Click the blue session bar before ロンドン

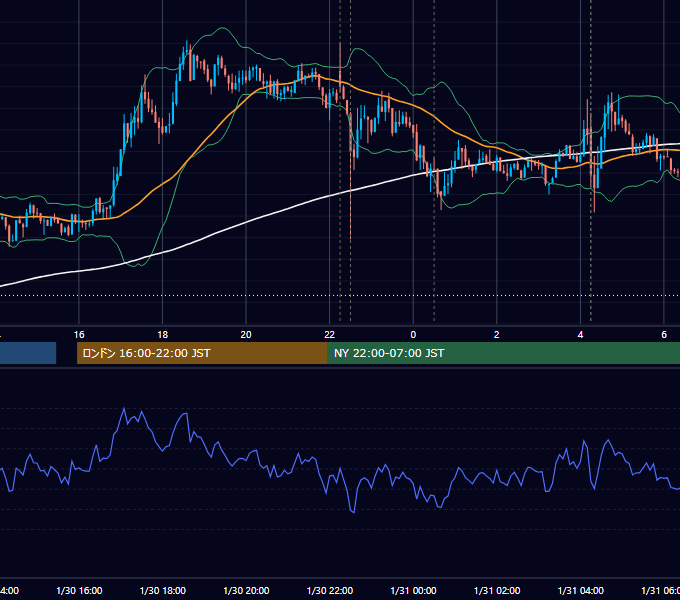tap(28, 353)
